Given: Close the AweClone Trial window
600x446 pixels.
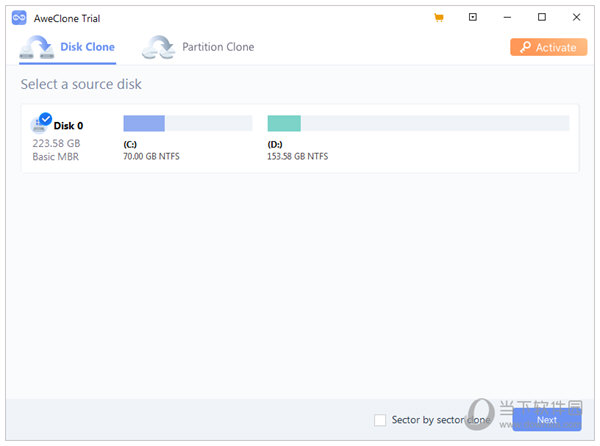Looking at the screenshot, I should coord(576,17).
